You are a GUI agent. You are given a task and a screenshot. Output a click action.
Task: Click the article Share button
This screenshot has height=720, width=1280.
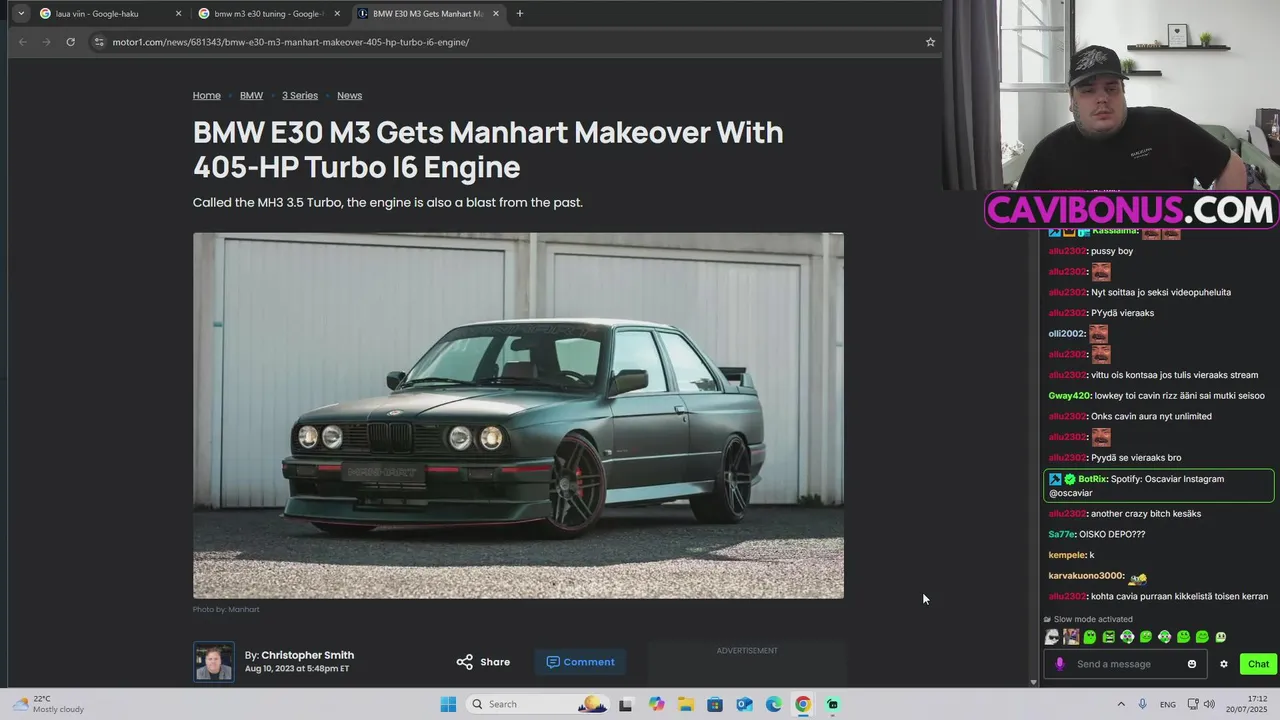tap(483, 662)
